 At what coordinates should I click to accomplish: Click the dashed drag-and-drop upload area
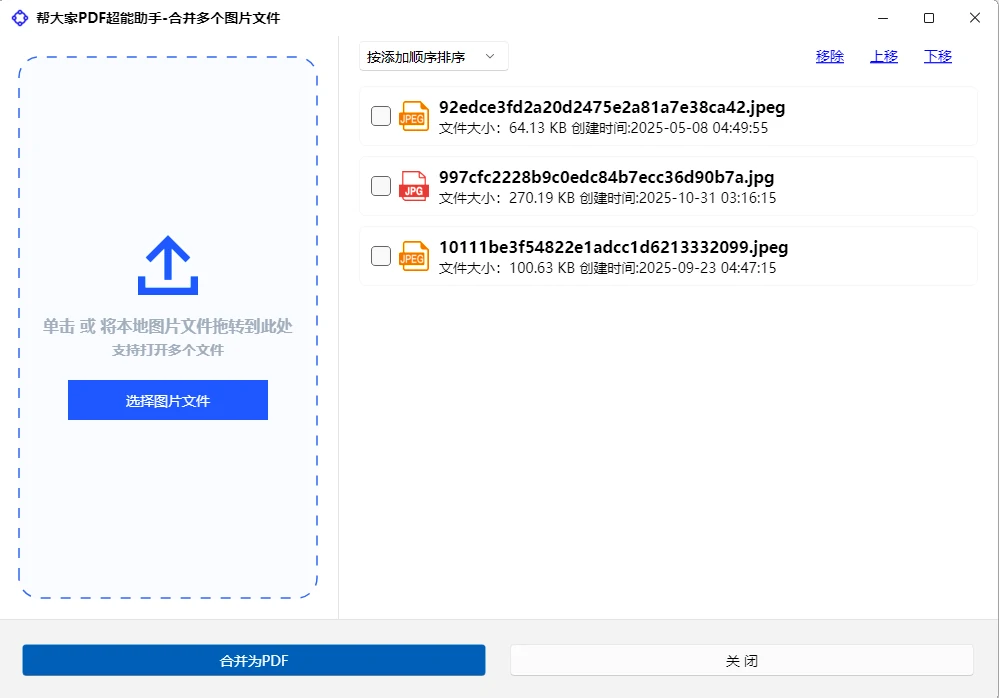pos(167,500)
